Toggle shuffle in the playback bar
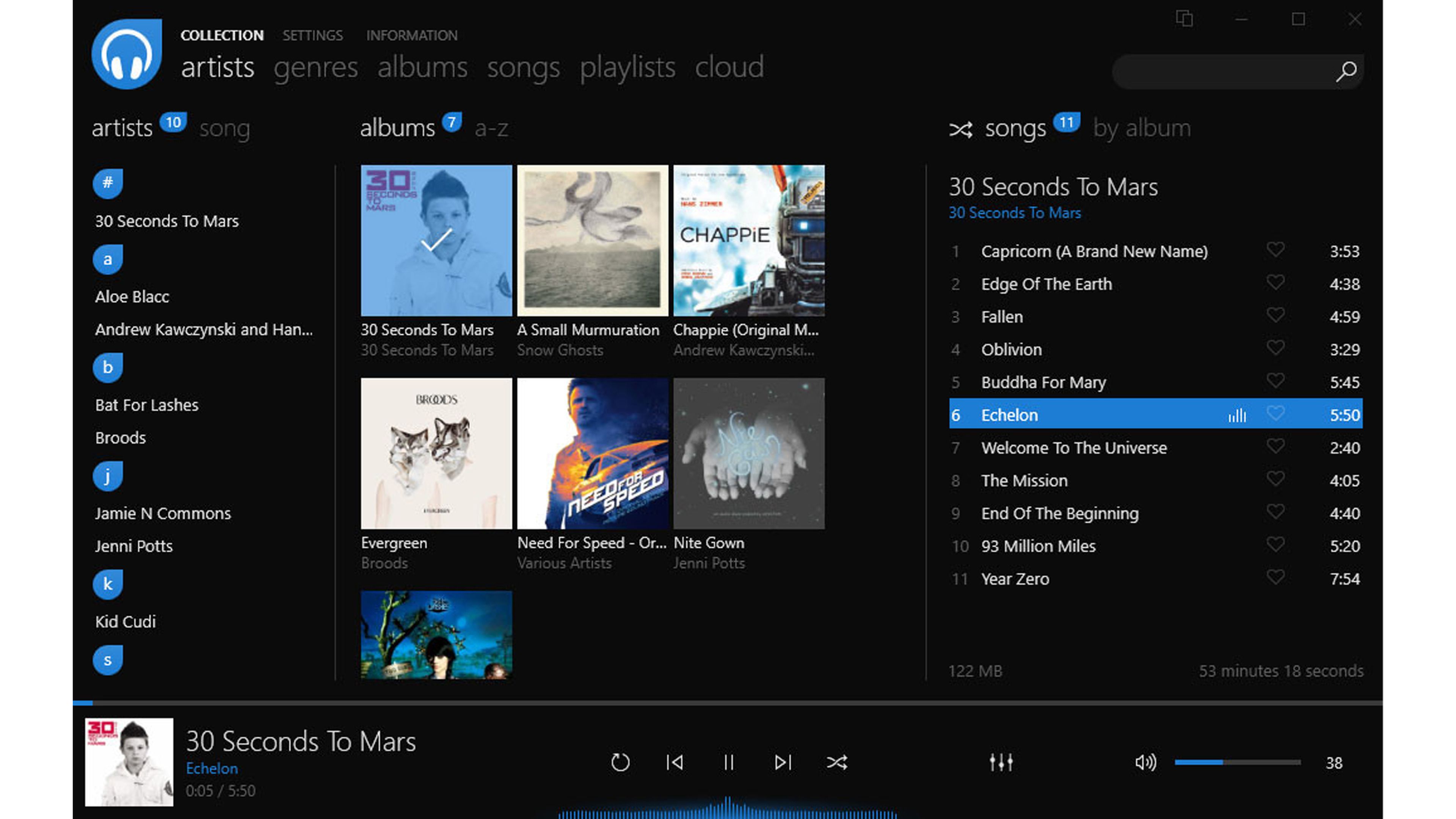Viewport: 1456px width, 819px height. pos(836,763)
